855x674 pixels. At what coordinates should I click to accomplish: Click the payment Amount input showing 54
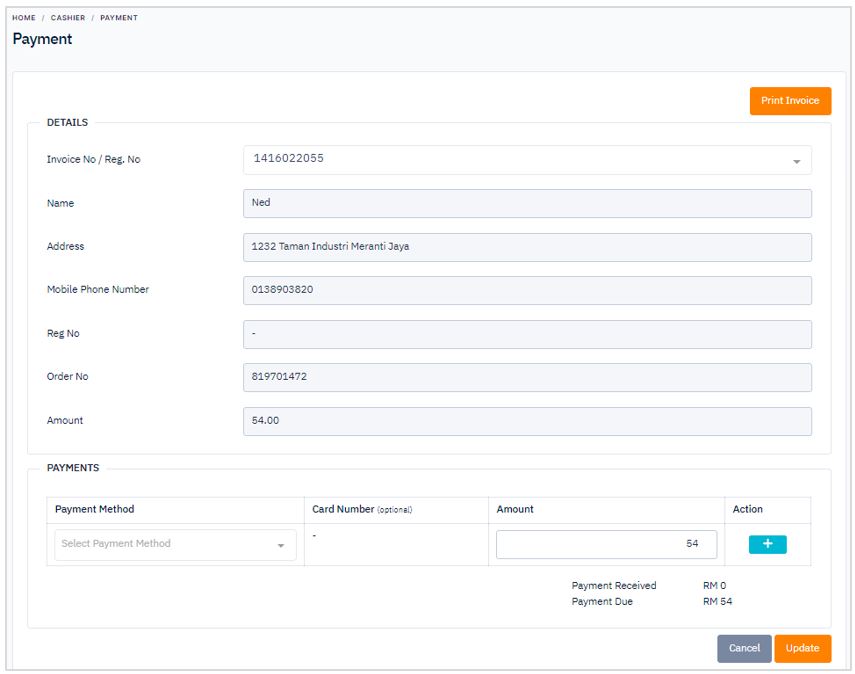(606, 544)
